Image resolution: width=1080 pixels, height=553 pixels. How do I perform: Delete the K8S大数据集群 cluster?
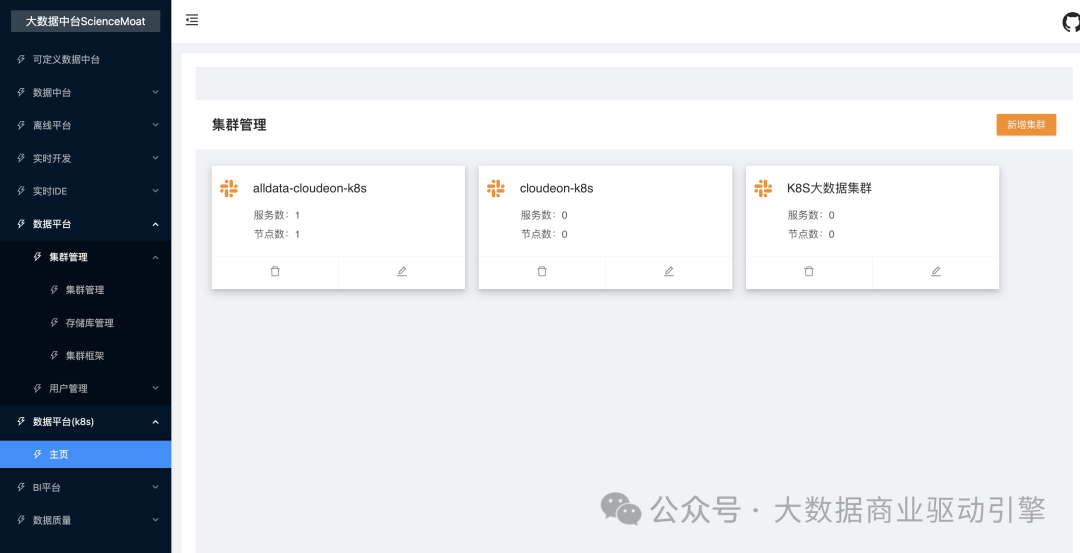[809, 271]
